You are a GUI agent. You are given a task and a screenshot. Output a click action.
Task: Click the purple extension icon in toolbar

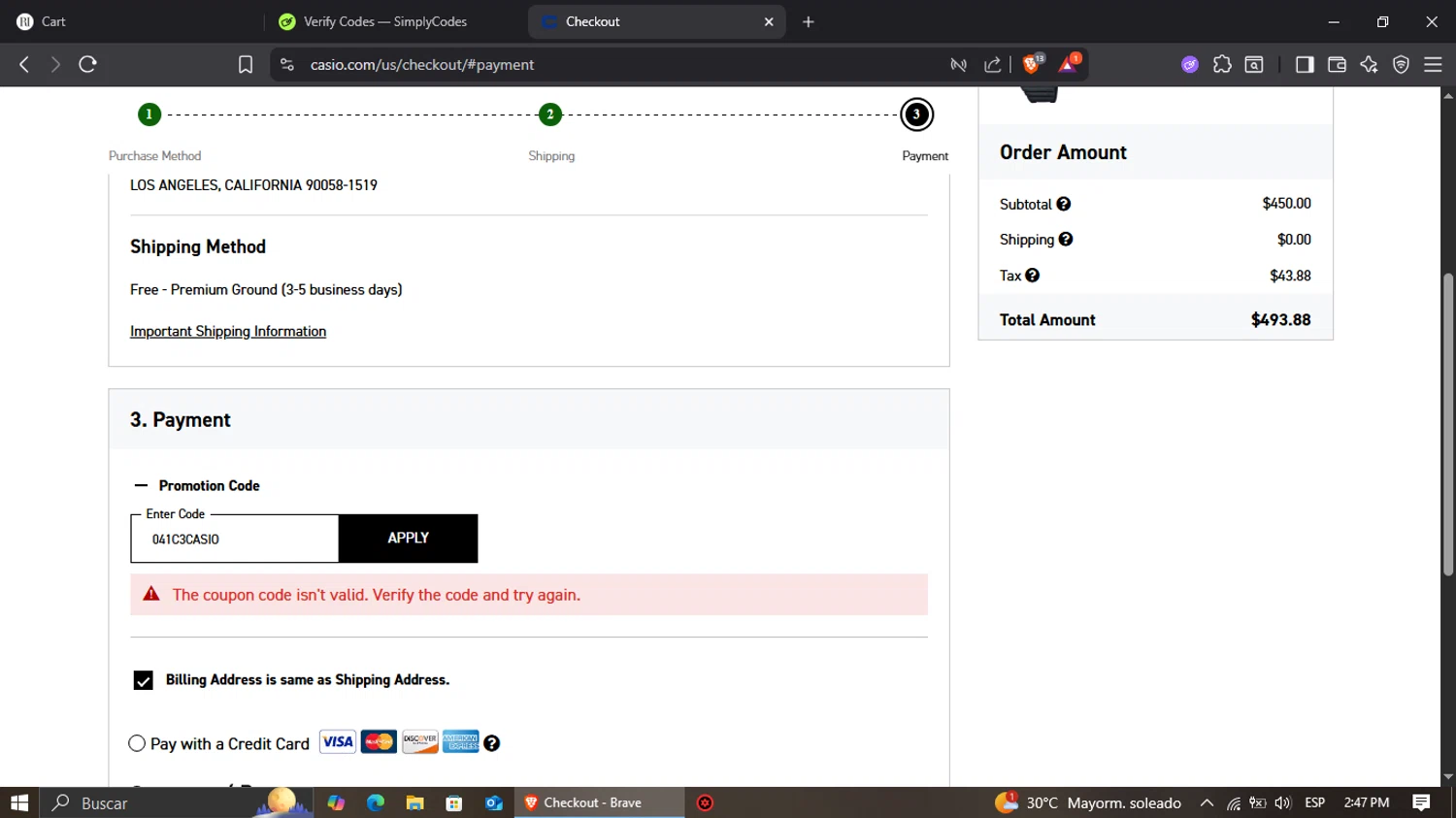1190,64
